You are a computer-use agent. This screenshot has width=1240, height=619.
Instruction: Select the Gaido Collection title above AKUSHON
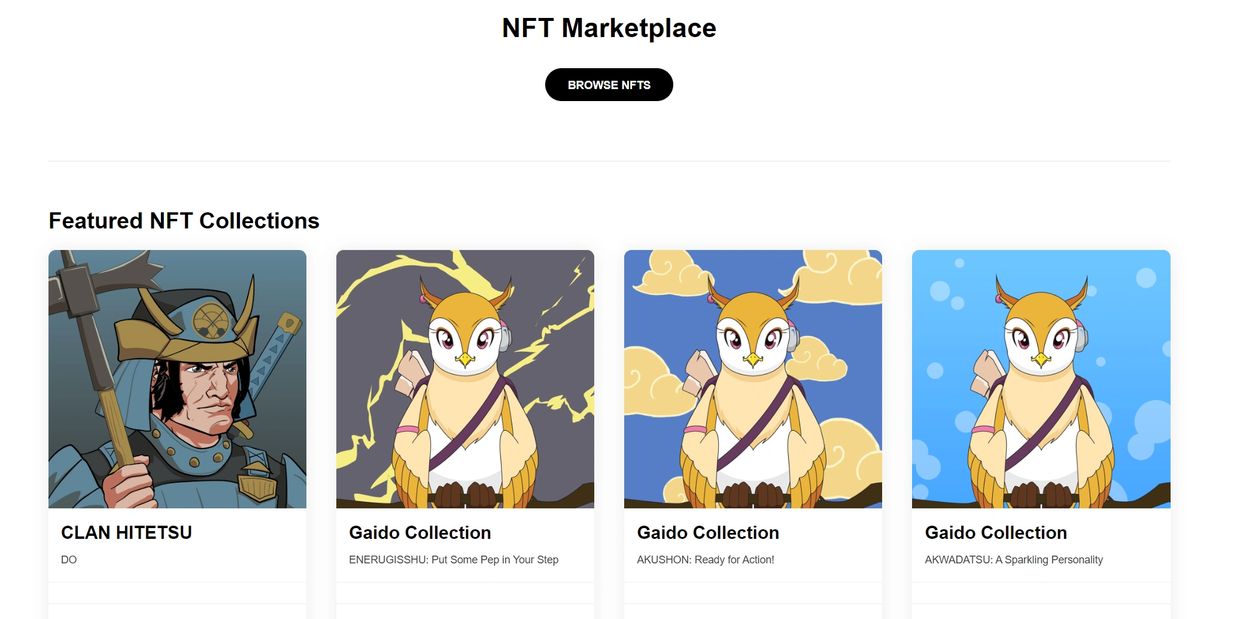pyautogui.click(x=708, y=533)
